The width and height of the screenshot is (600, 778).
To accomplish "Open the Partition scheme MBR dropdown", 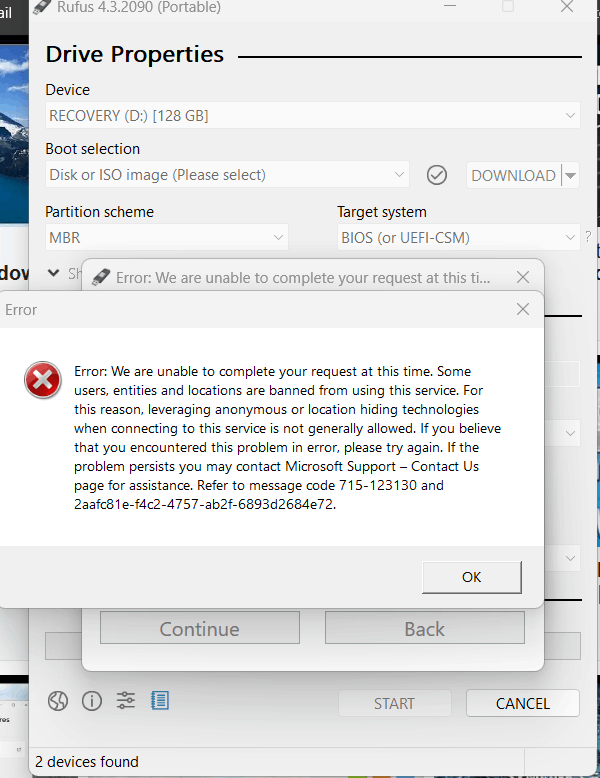I will pyautogui.click(x=167, y=237).
